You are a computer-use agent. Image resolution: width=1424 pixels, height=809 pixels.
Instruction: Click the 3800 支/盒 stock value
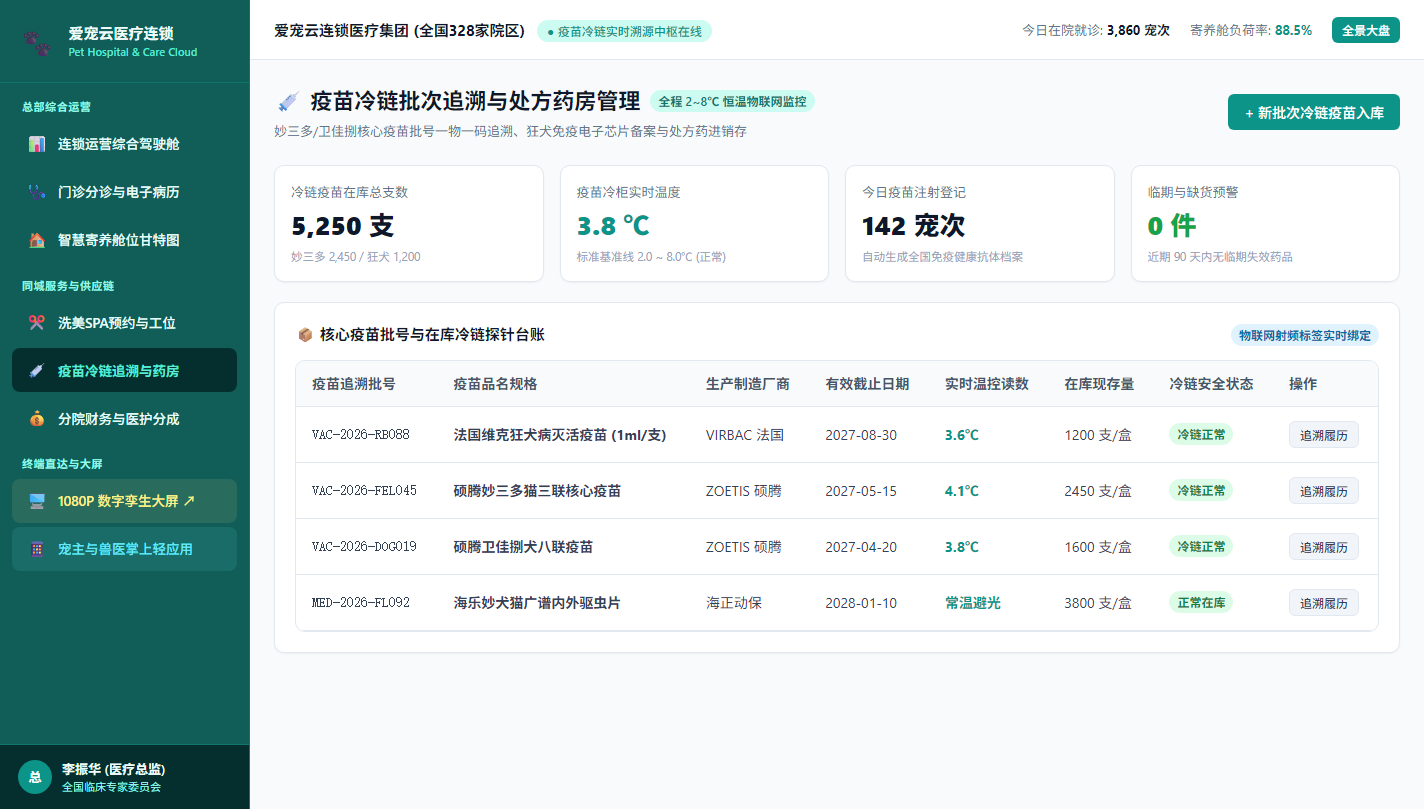tap(1098, 603)
